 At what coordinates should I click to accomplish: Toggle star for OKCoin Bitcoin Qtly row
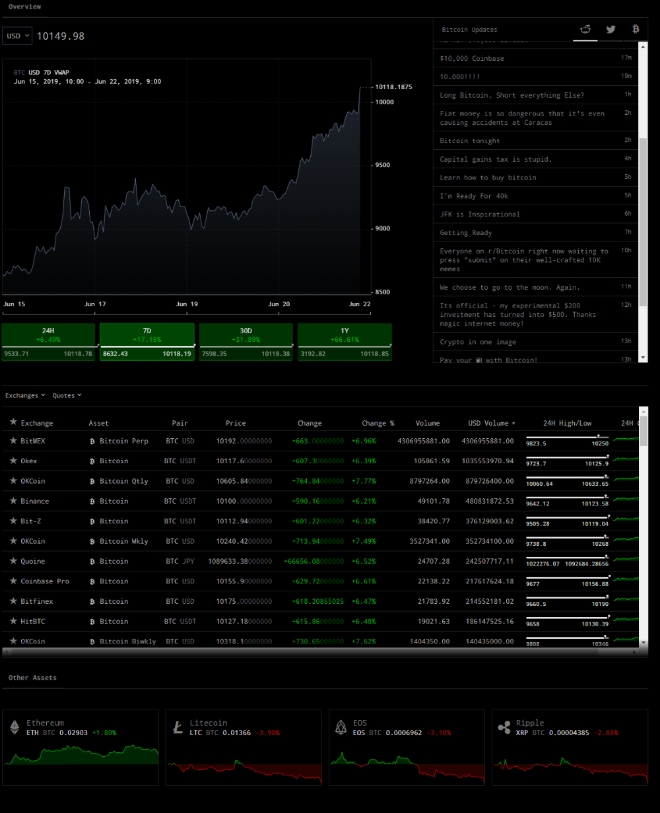pyautogui.click(x=13, y=481)
